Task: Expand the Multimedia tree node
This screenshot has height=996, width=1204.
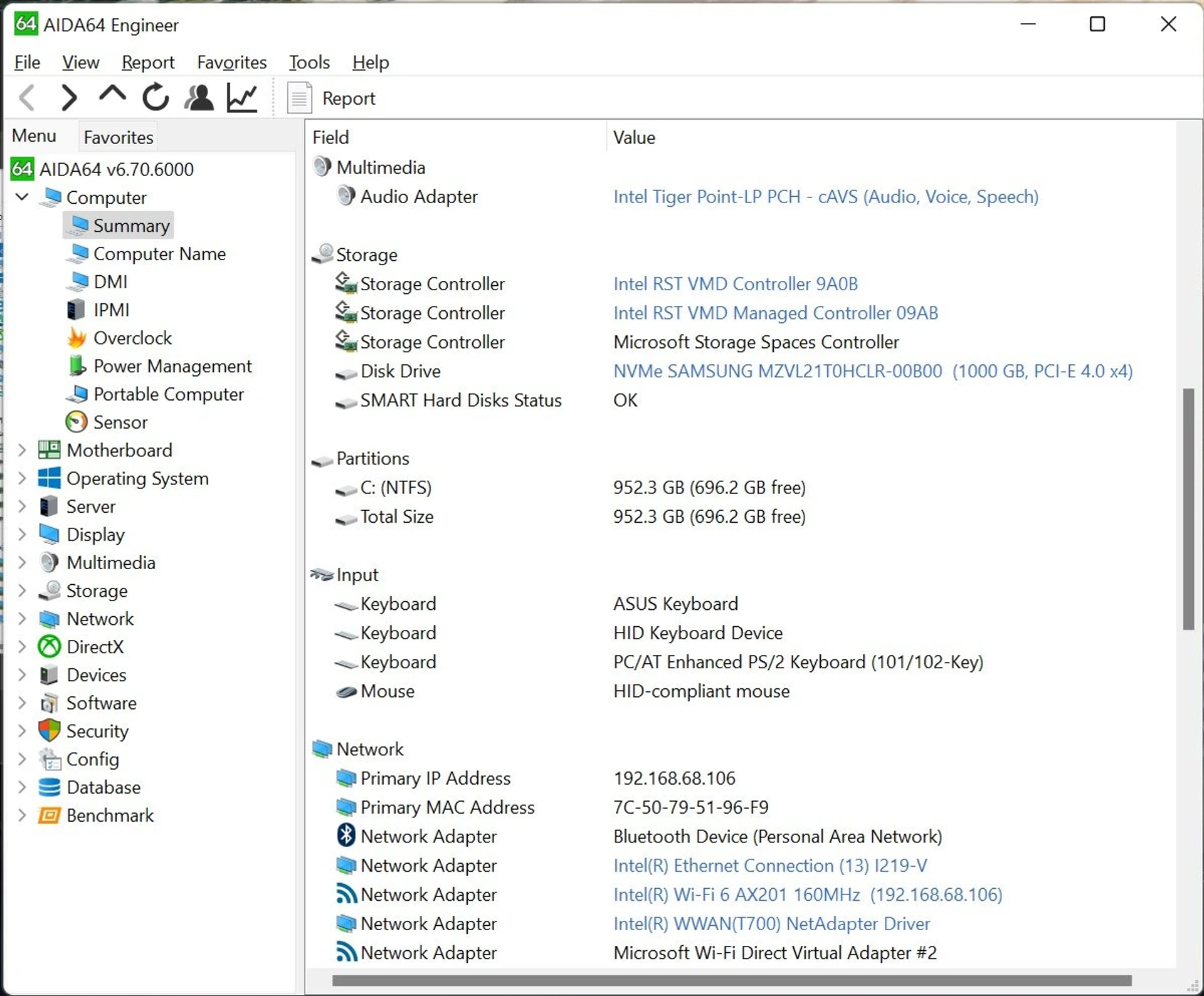Action: 22,562
